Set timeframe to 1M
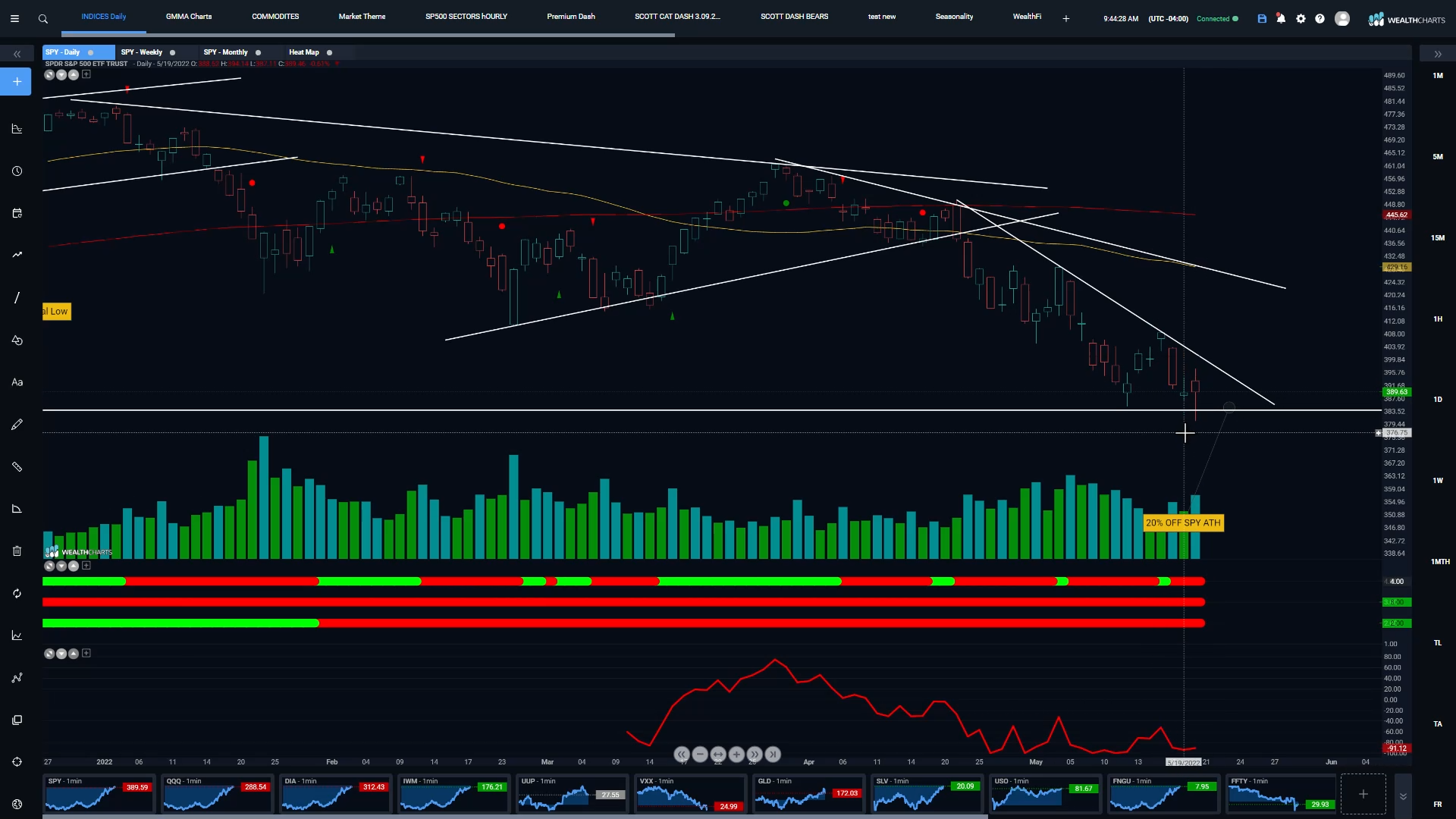 [1438, 76]
